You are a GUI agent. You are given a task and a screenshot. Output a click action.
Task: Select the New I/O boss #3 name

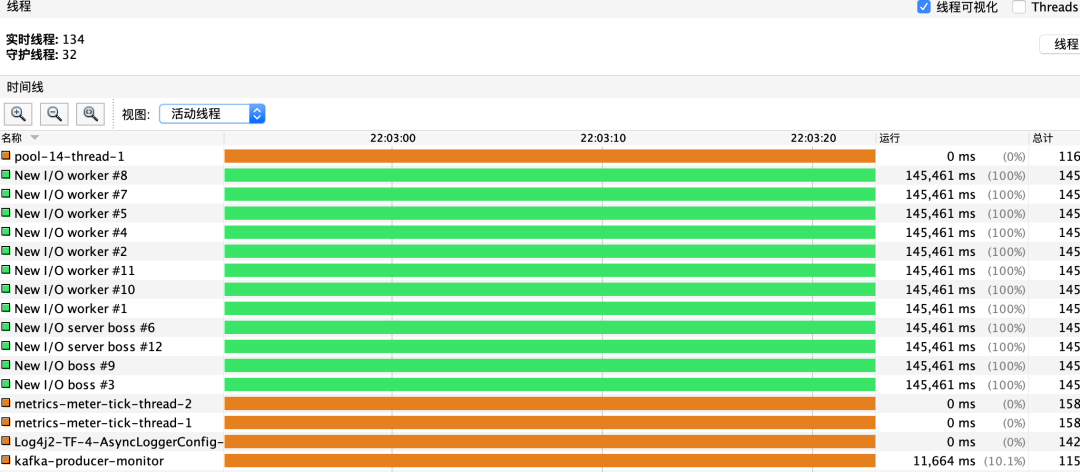pos(65,384)
